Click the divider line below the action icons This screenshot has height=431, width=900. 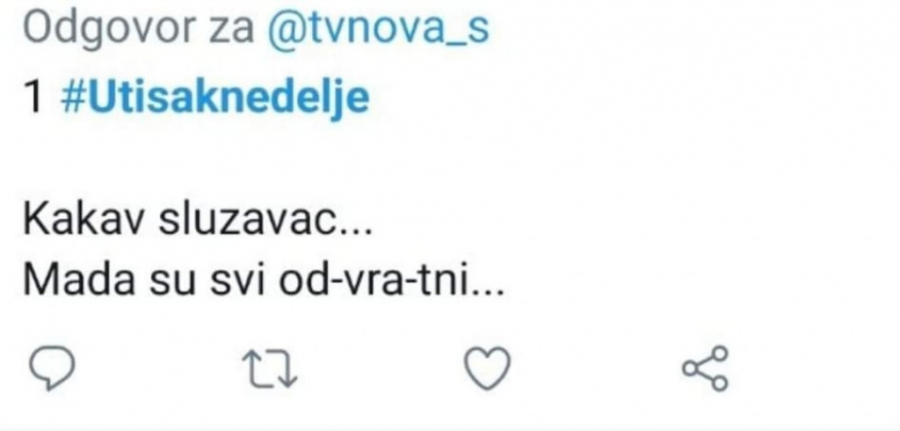click(x=450, y=426)
